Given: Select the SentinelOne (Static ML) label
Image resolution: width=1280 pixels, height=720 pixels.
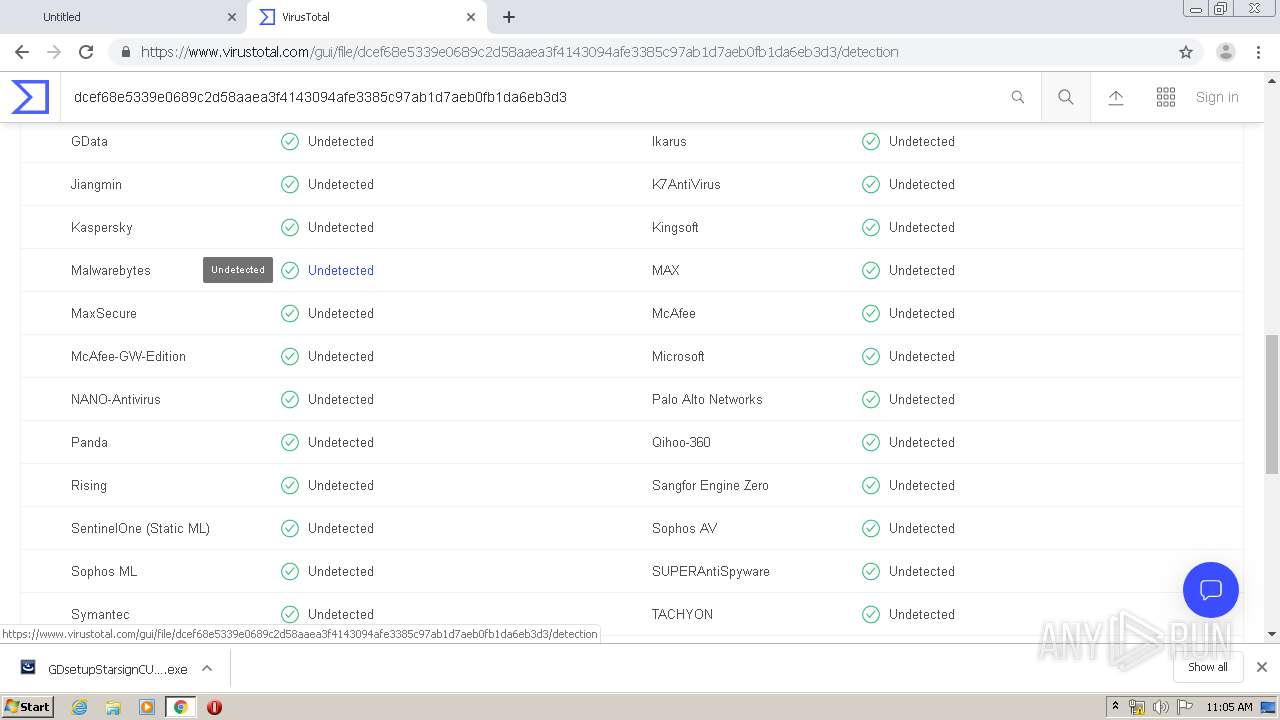Looking at the screenshot, I should 140,528.
